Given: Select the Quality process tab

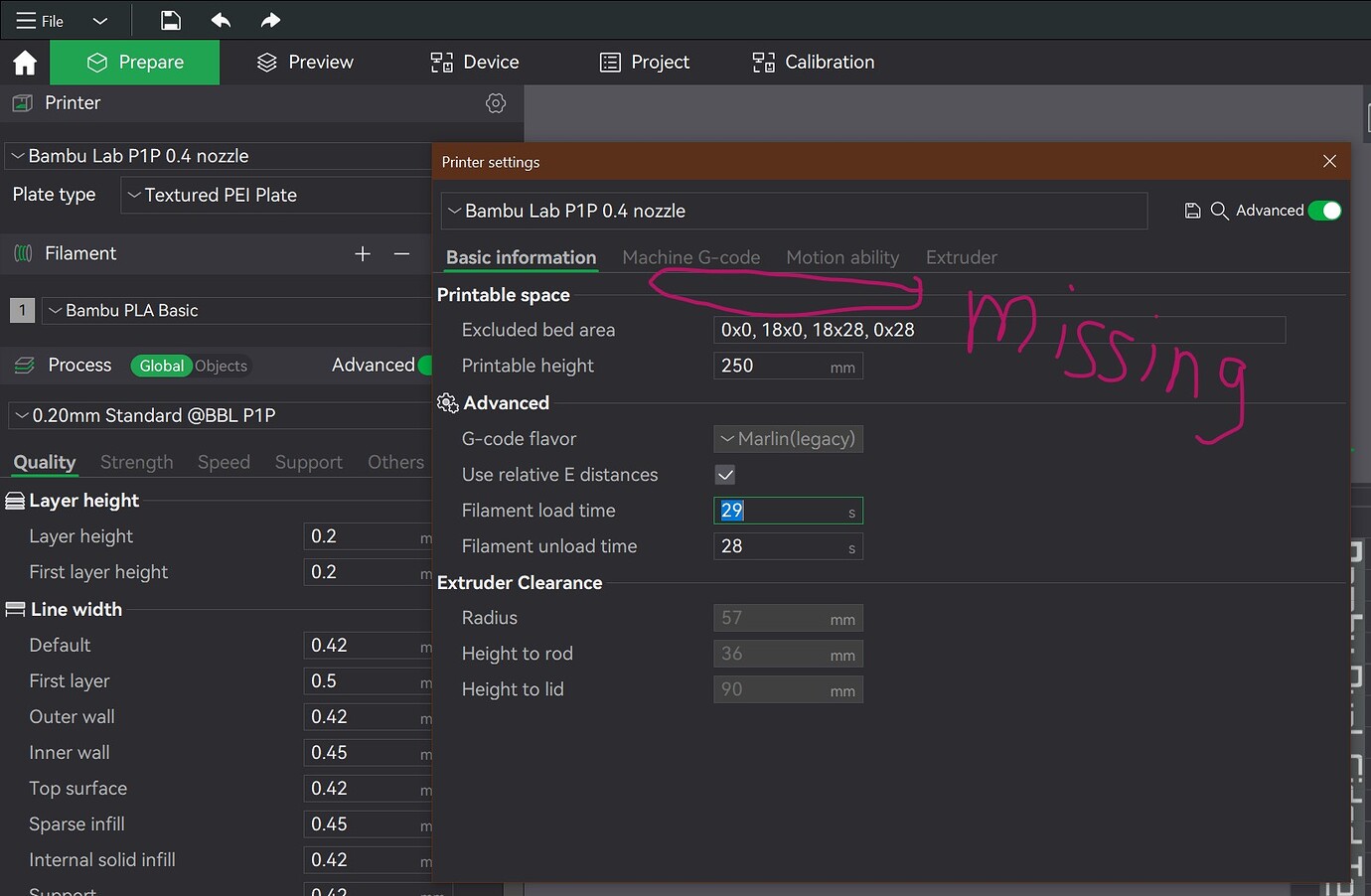Looking at the screenshot, I should 45,463.
